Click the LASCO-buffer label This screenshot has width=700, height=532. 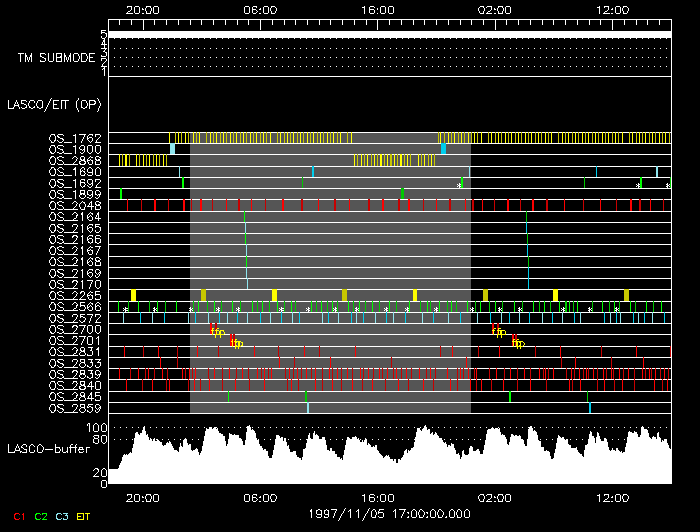(49, 449)
